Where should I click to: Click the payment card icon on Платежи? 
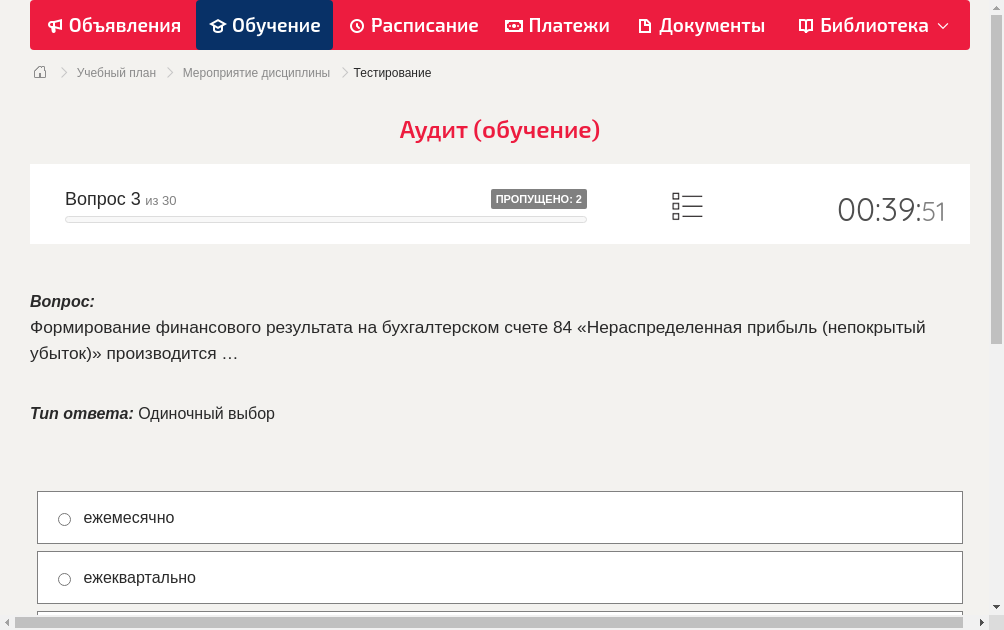coord(513,25)
